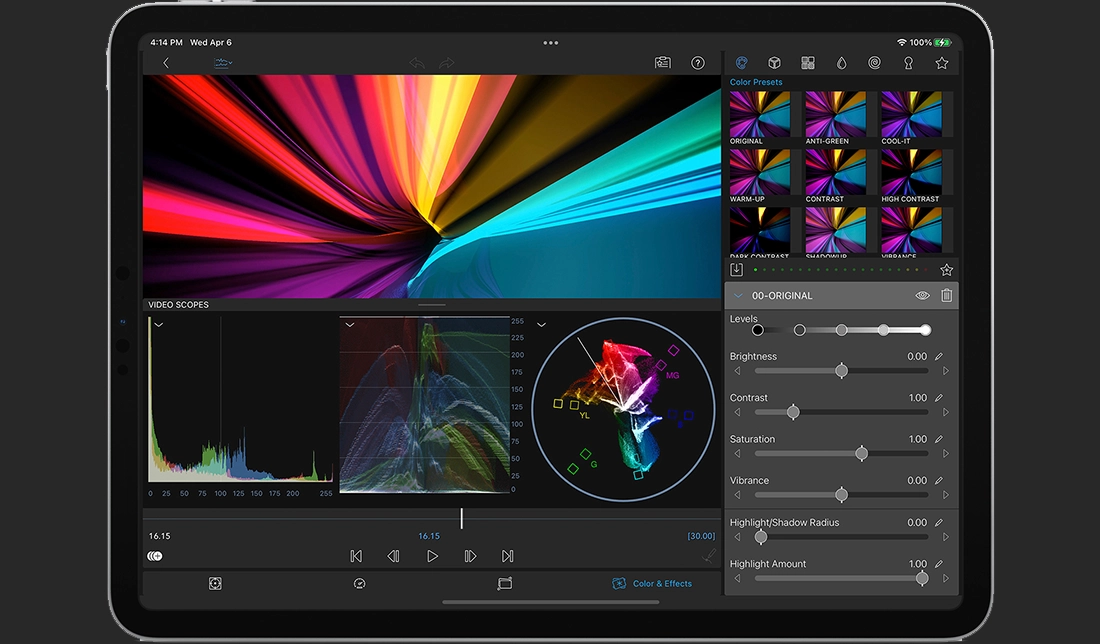Open the histogram scope type dropdown
This screenshot has width=1100, height=644.
158,325
